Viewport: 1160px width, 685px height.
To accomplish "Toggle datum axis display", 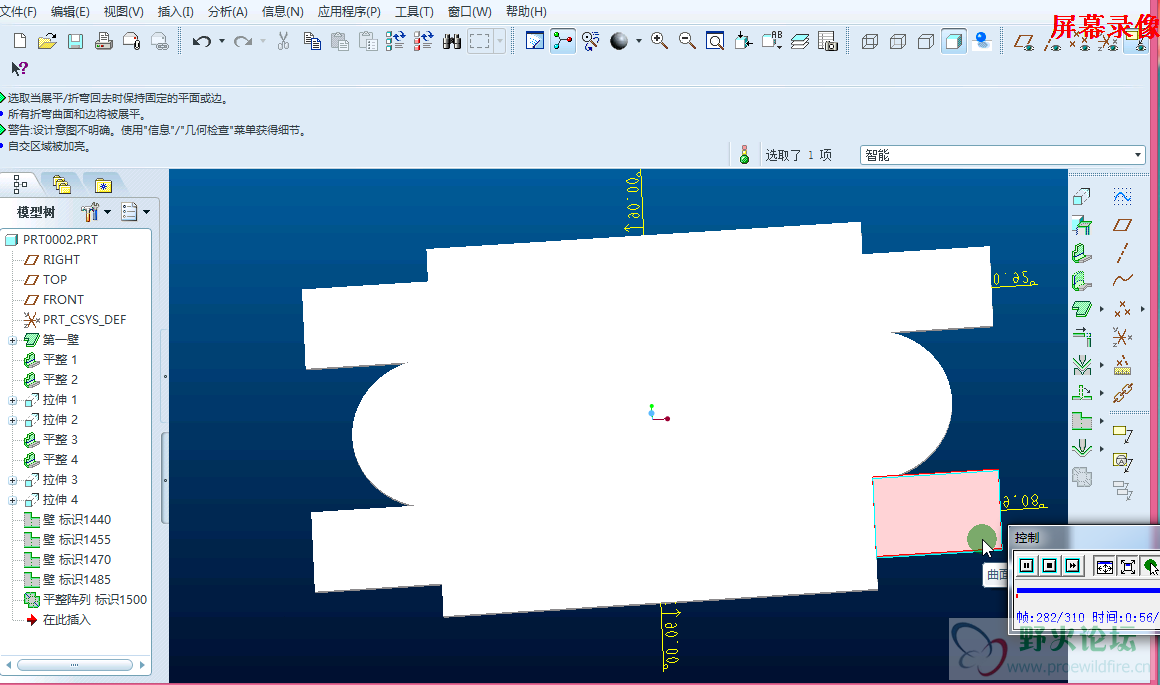I will point(1052,43).
